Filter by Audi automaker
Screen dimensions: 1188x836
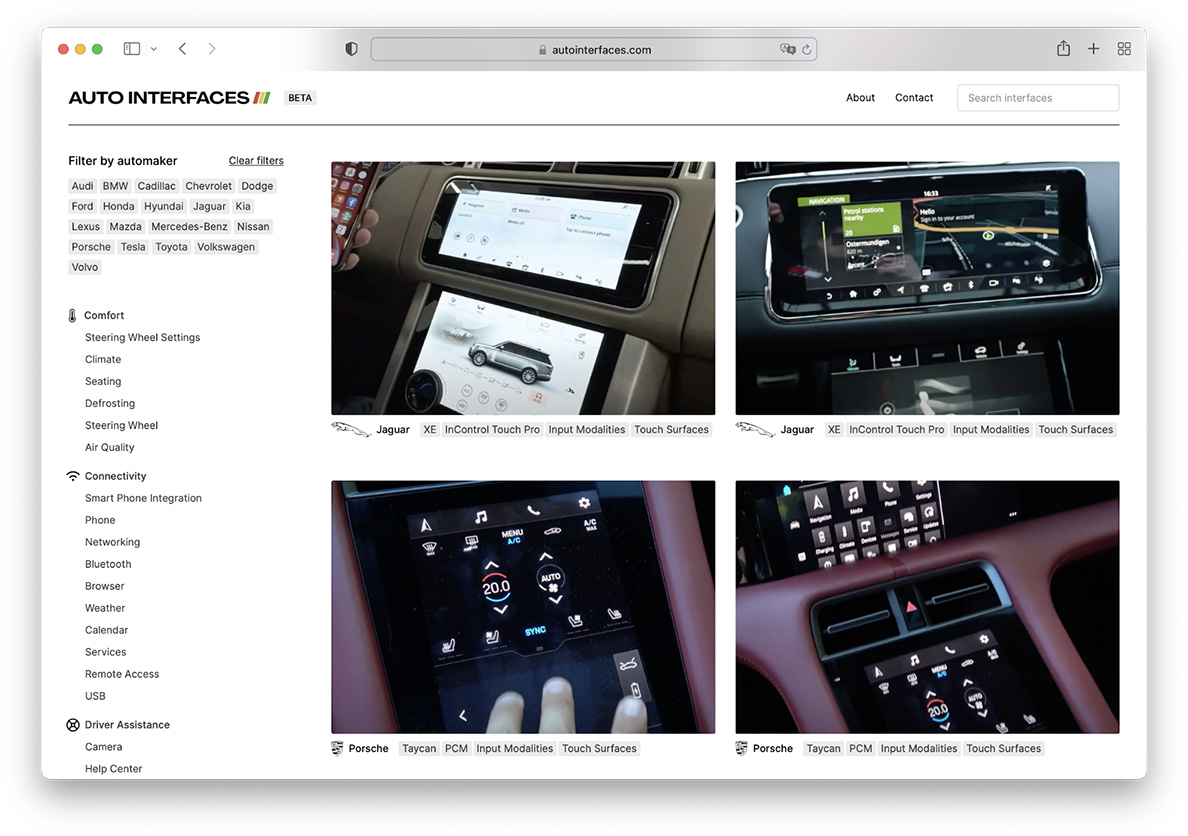[x=83, y=186]
